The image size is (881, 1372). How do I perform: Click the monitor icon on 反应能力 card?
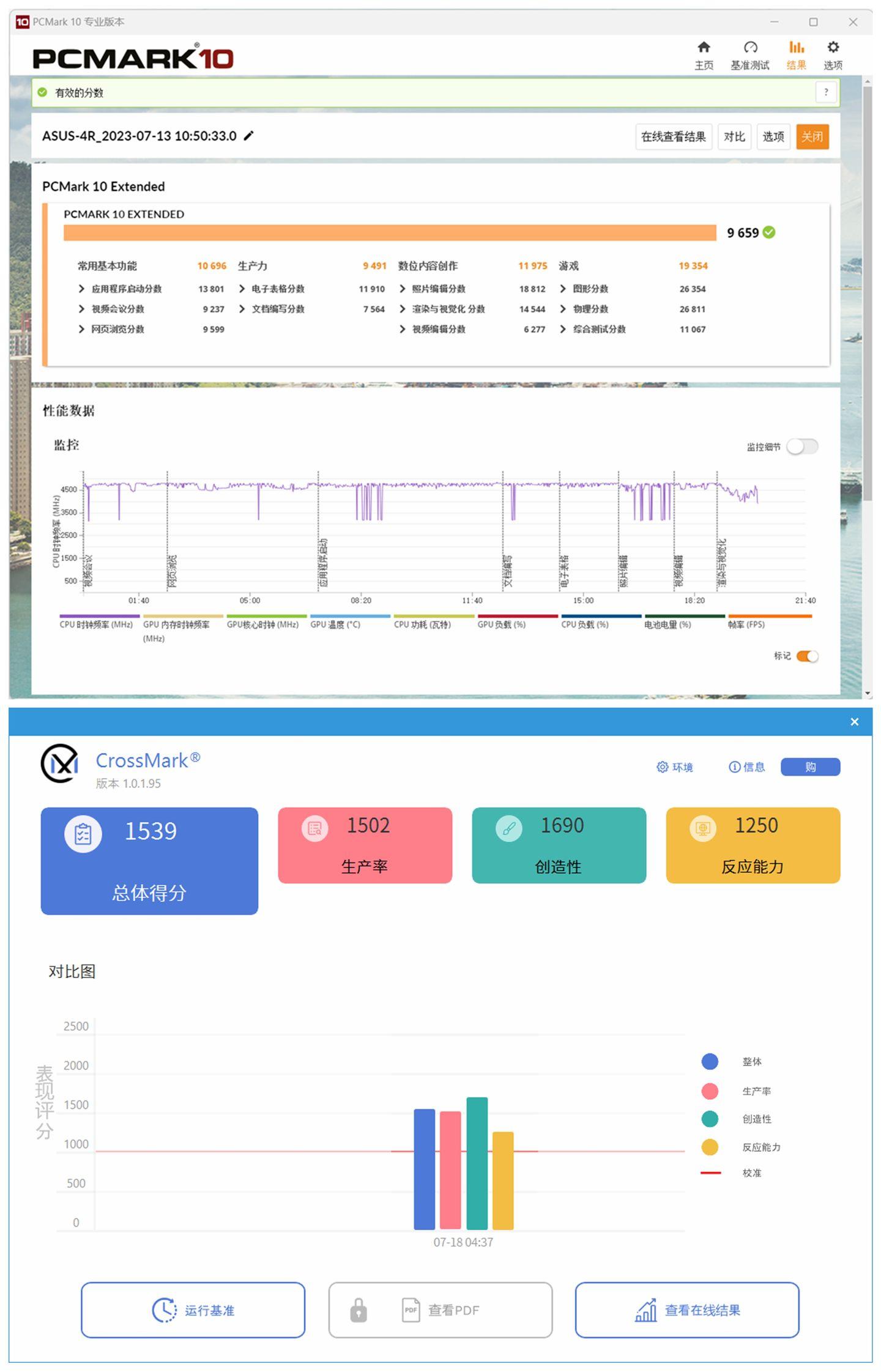(703, 829)
